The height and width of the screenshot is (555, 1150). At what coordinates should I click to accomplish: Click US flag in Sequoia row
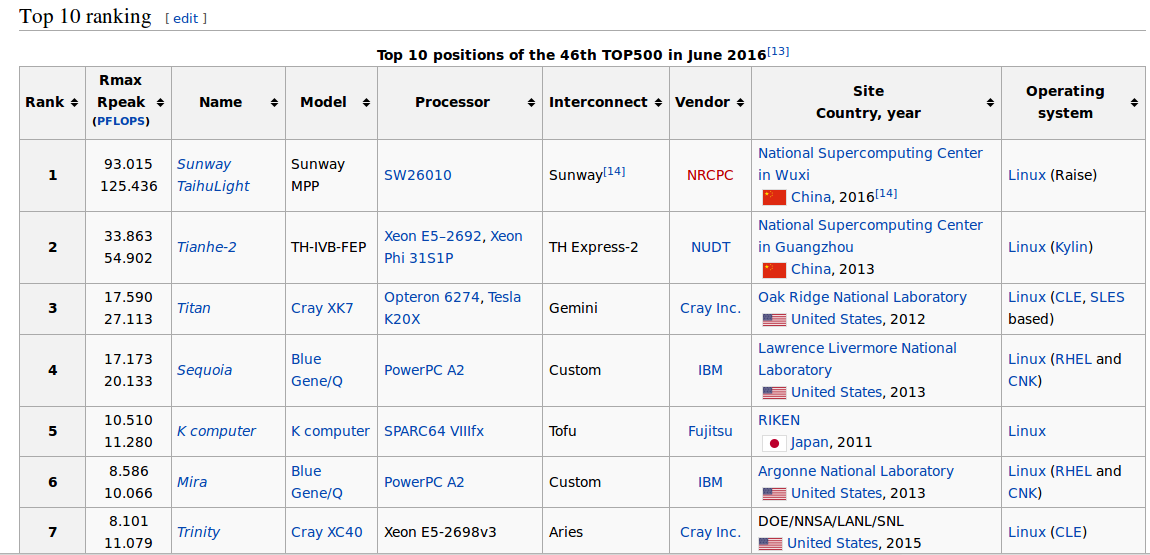point(774,392)
